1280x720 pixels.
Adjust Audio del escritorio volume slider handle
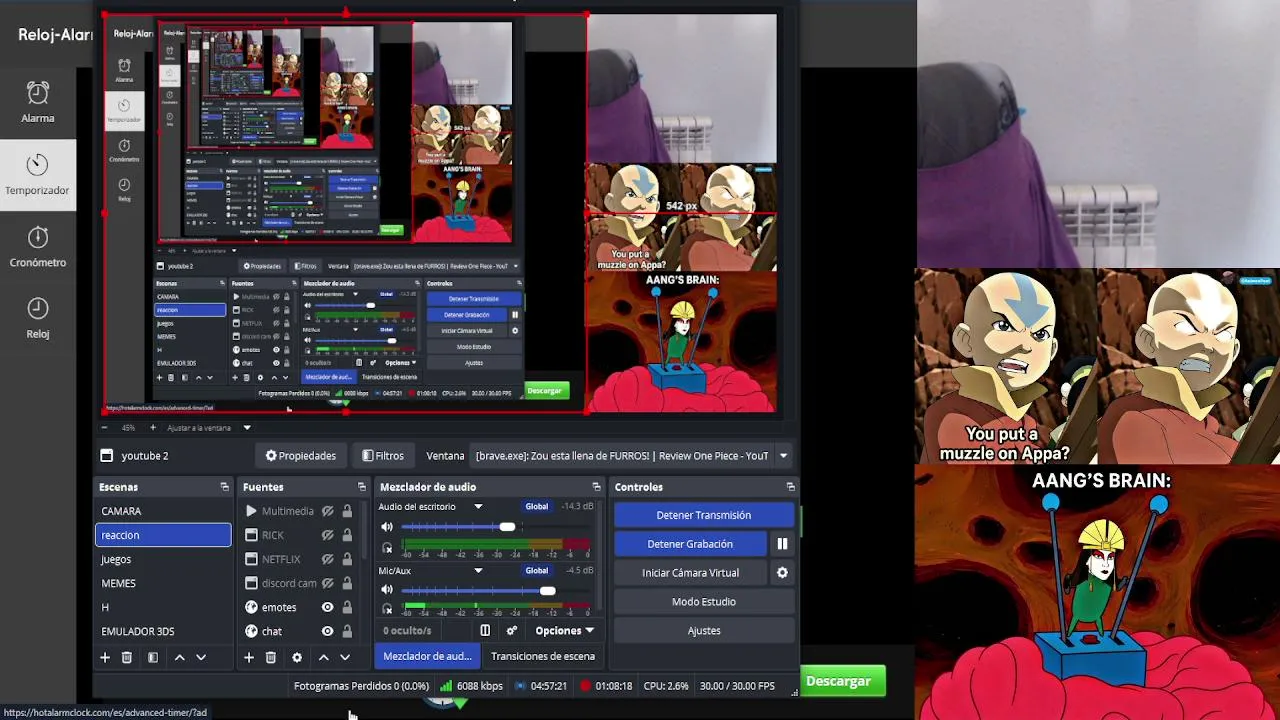click(x=507, y=527)
